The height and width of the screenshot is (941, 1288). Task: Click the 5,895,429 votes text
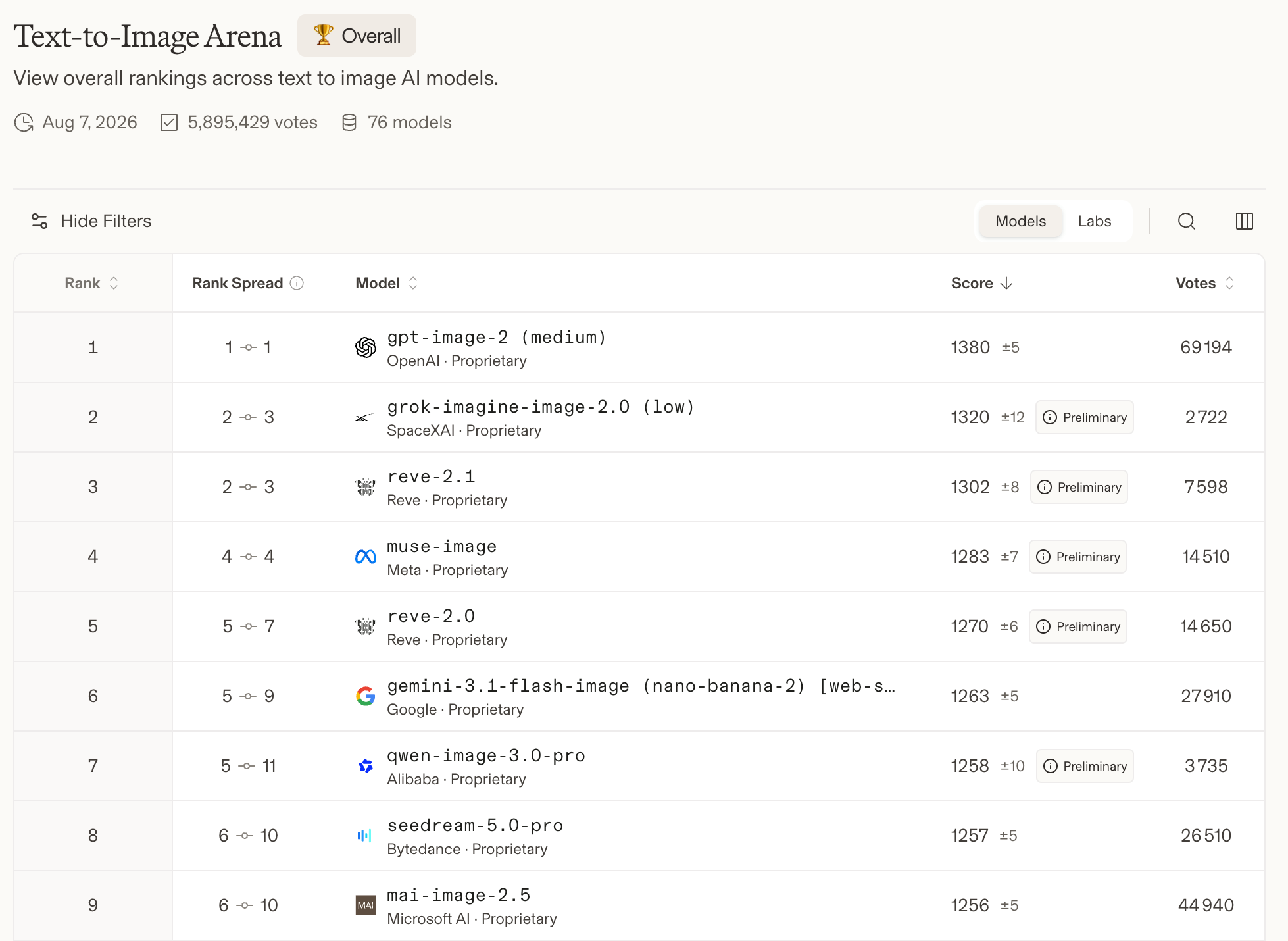[253, 122]
